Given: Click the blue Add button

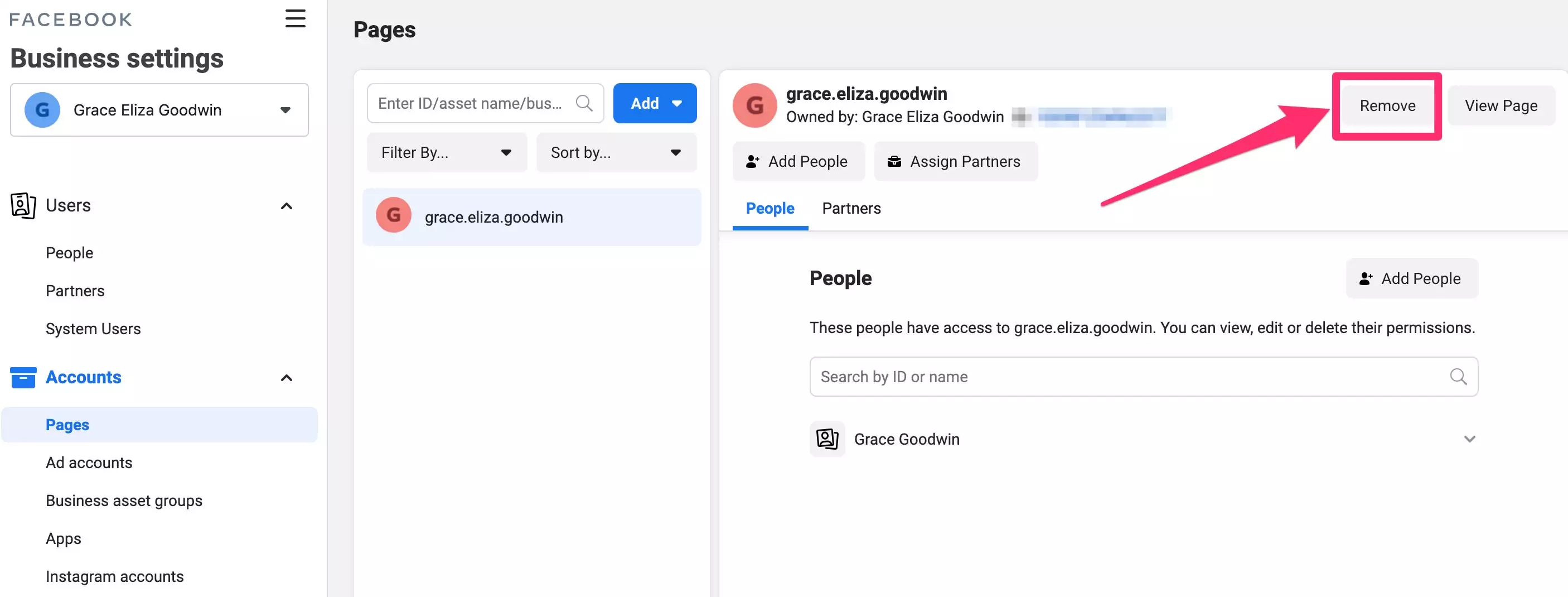Looking at the screenshot, I should (654, 103).
